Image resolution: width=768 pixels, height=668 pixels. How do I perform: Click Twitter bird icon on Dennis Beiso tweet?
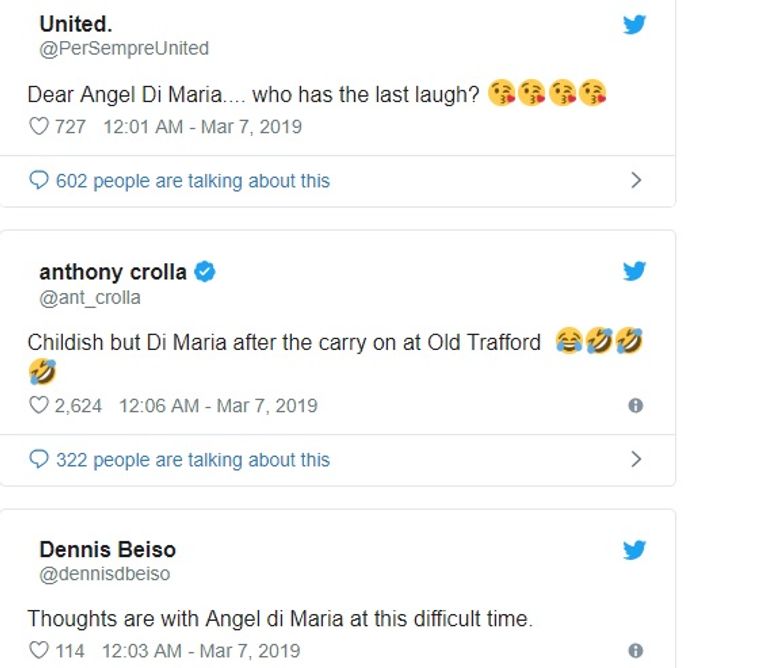(634, 550)
